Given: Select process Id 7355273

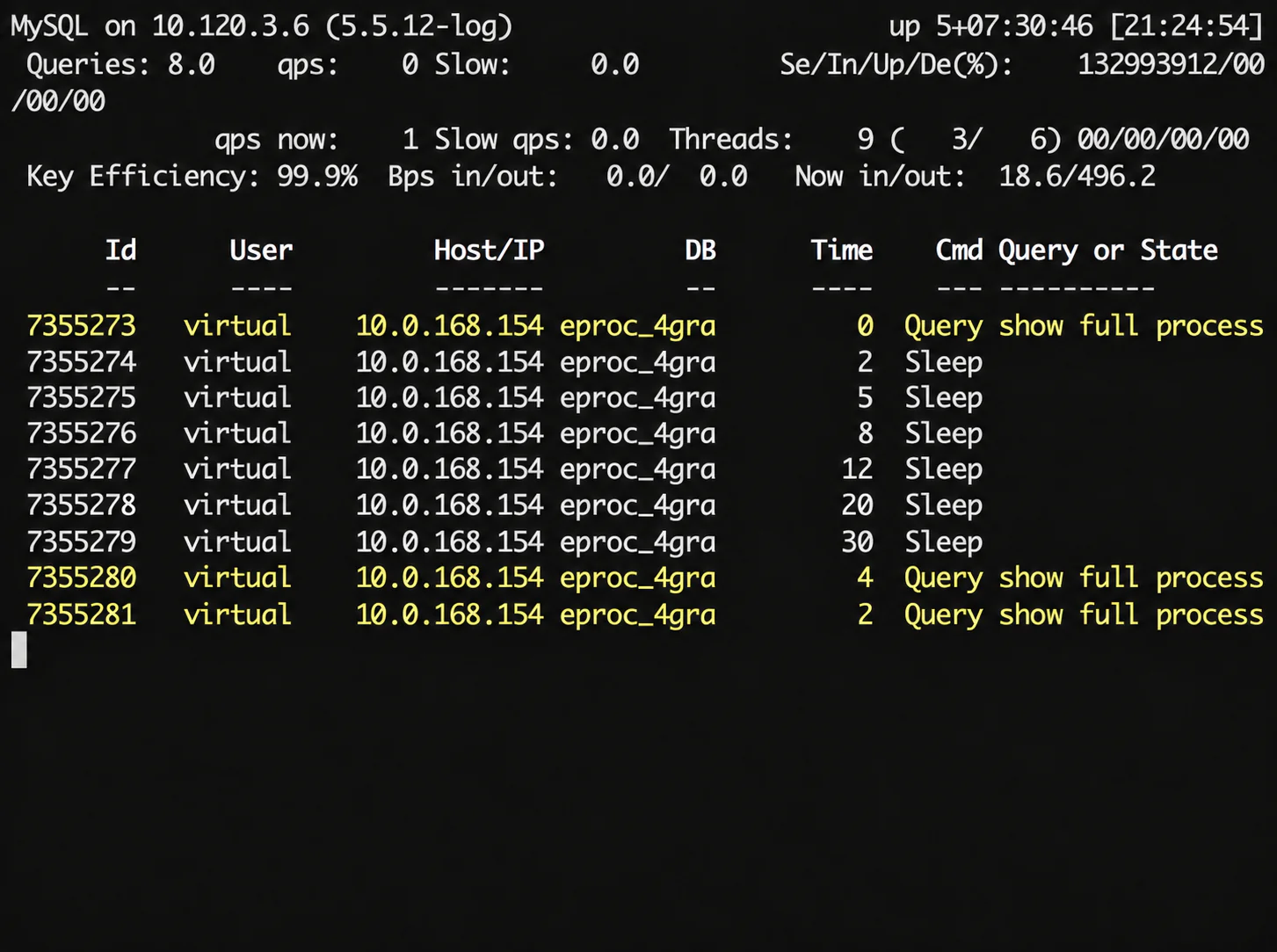Looking at the screenshot, I should [81, 326].
